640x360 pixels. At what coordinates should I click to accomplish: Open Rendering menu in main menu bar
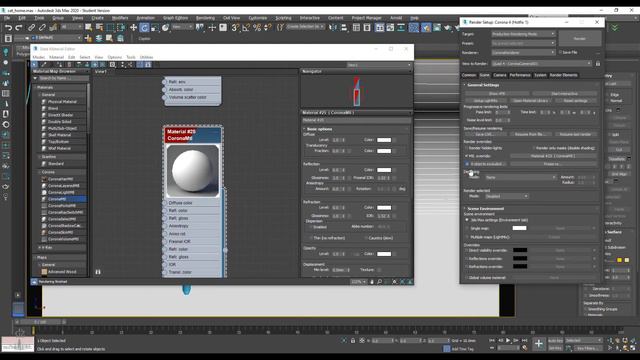[x=205, y=18]
